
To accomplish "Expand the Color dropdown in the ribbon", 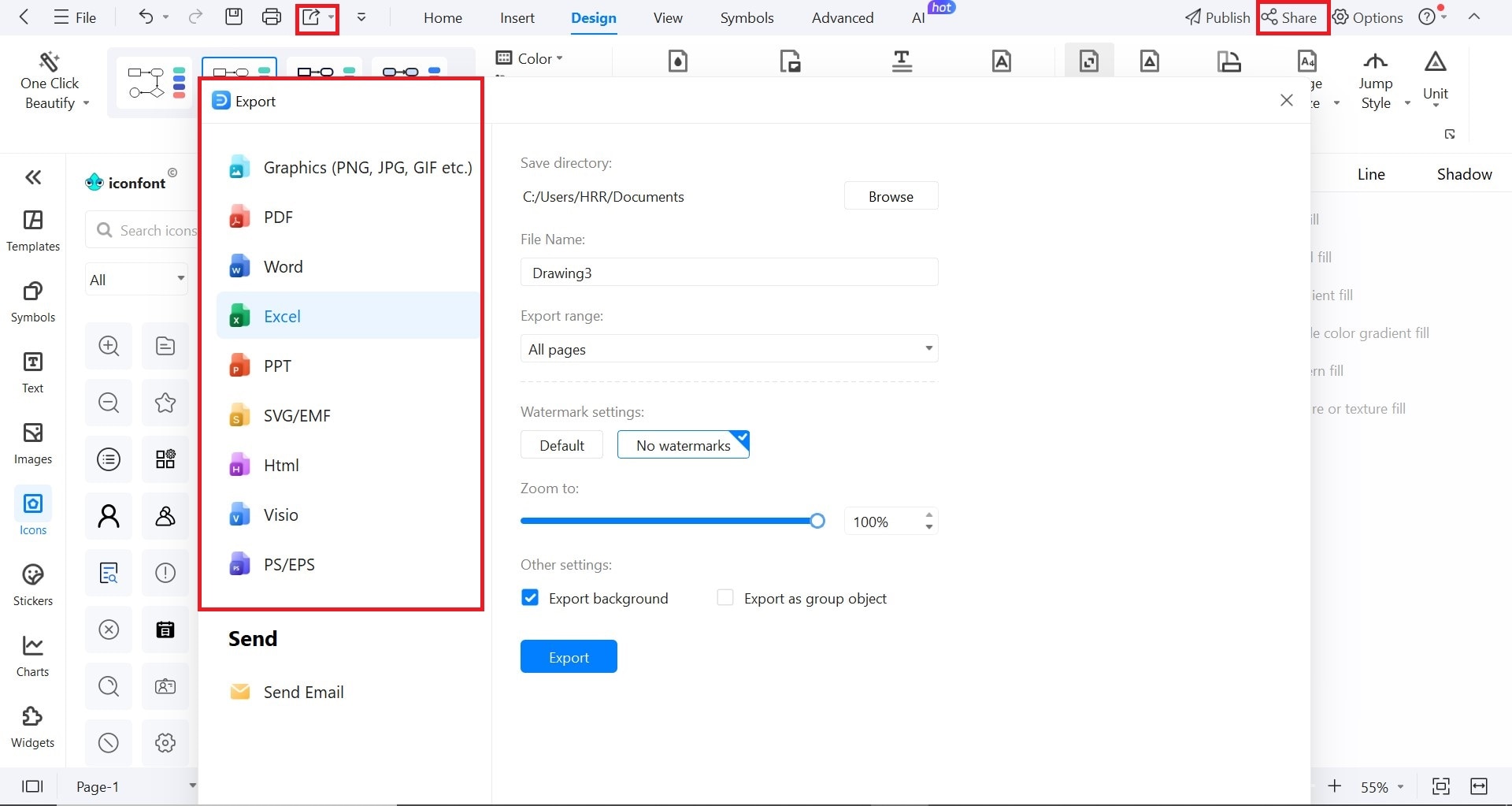I will point(529,58).
